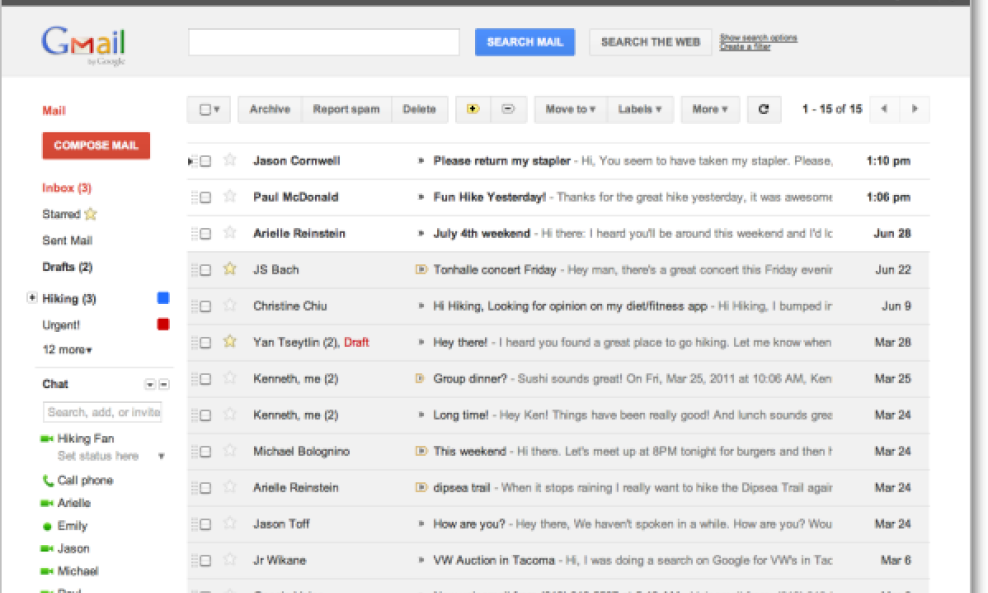This screenshot has height=593, width=988.
Task: Click importance marker on Tonhalle concert email
Action: tap(421, 270)
